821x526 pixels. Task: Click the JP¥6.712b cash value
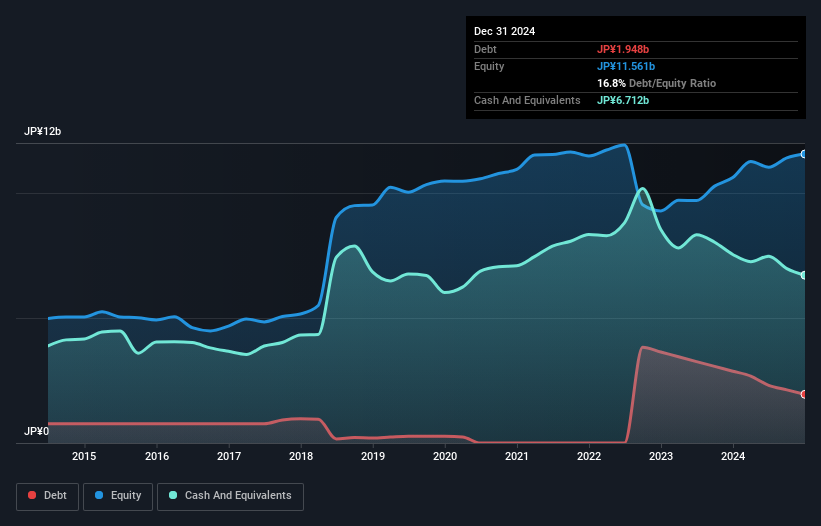click(623, 100)
